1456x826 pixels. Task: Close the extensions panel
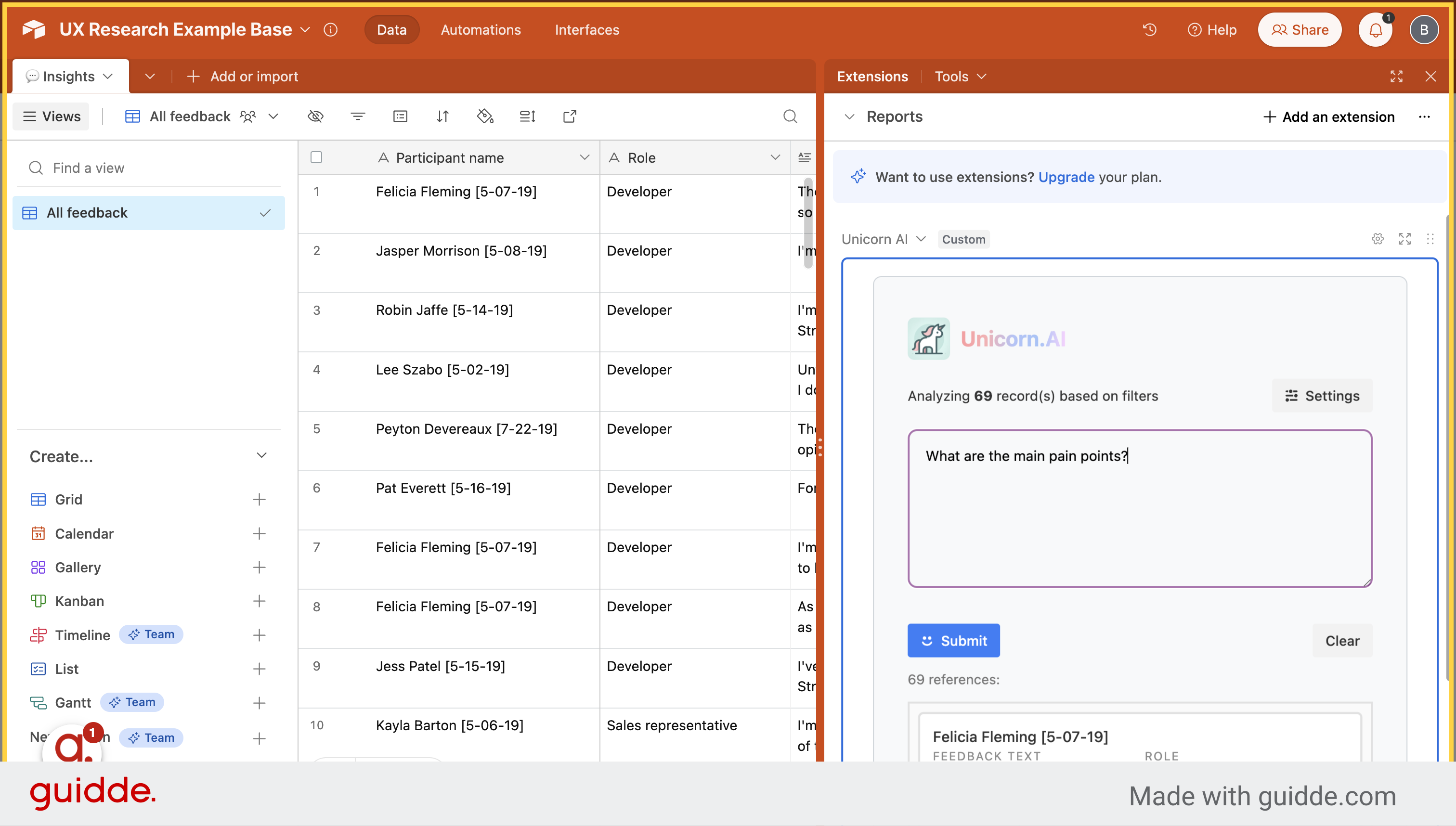tap(1430, 77)
